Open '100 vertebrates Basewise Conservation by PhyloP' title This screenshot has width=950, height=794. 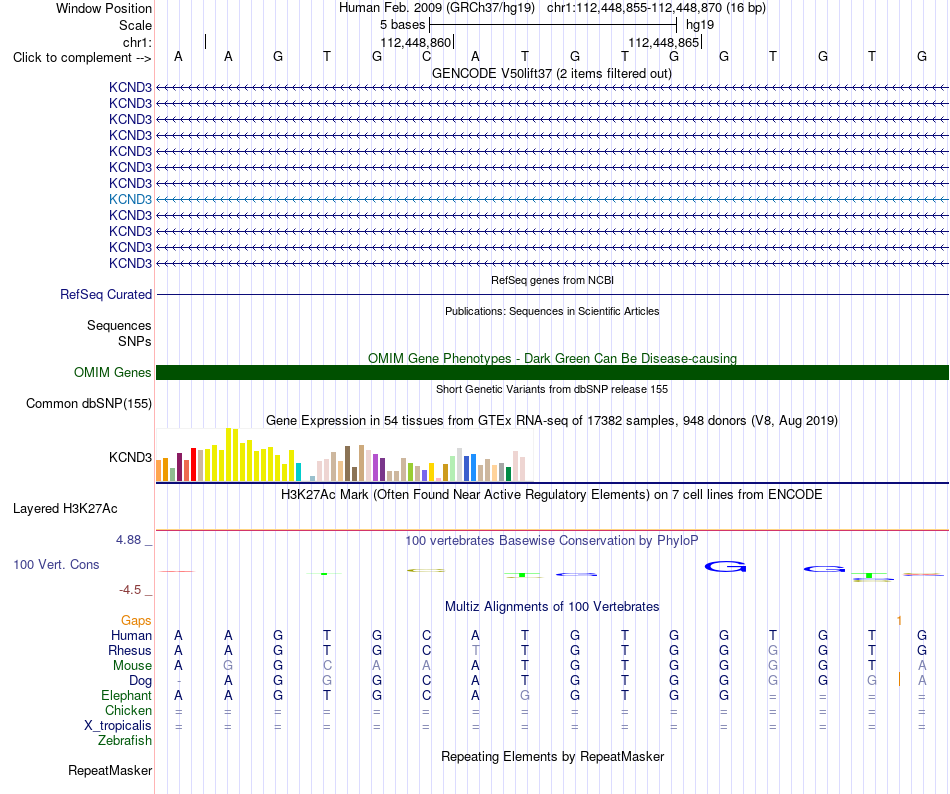551,540
